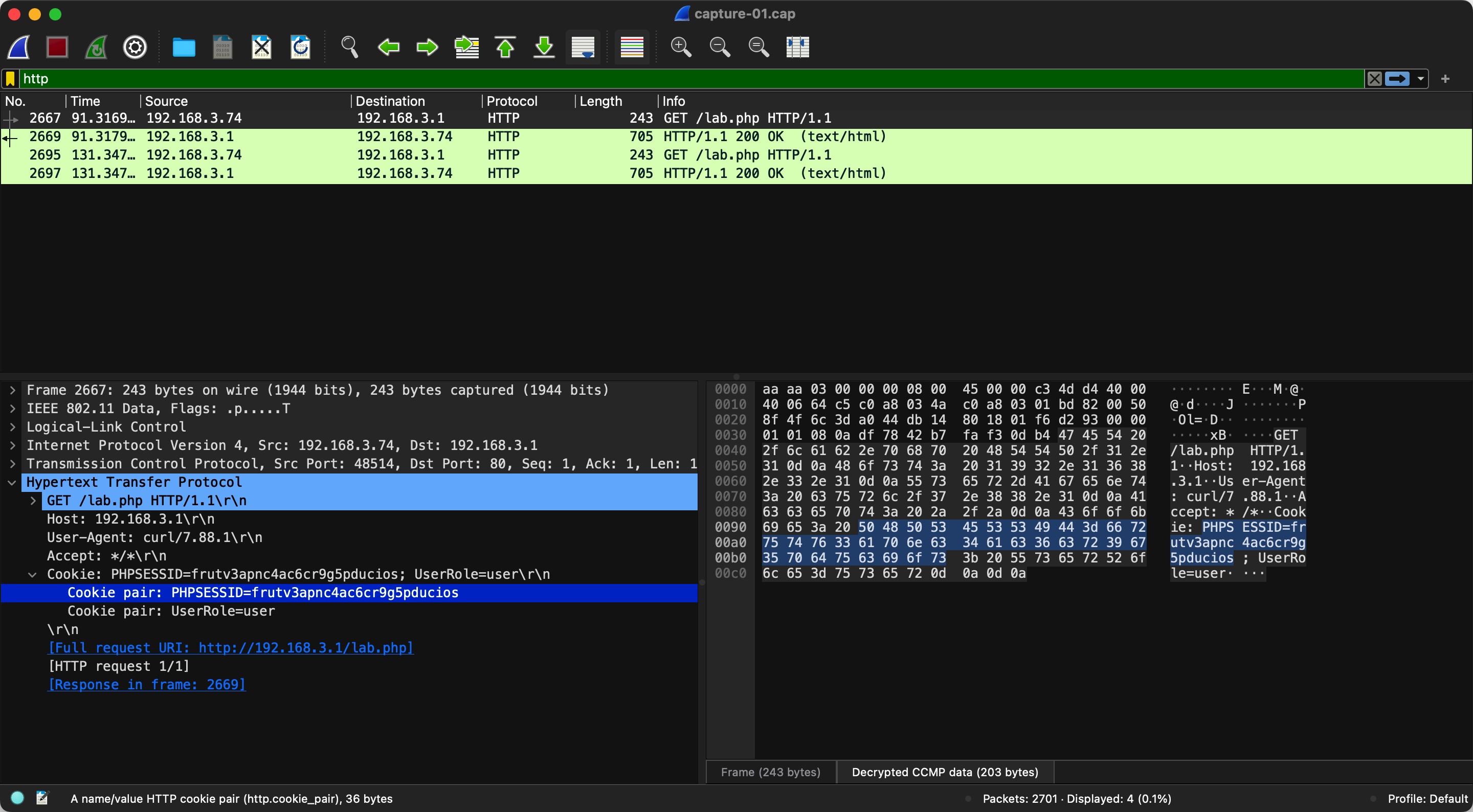This screenshot has width=1473, height=812.
Task: Open the recent filters dropdown arrow
Action: click(x=1420, y=79)
